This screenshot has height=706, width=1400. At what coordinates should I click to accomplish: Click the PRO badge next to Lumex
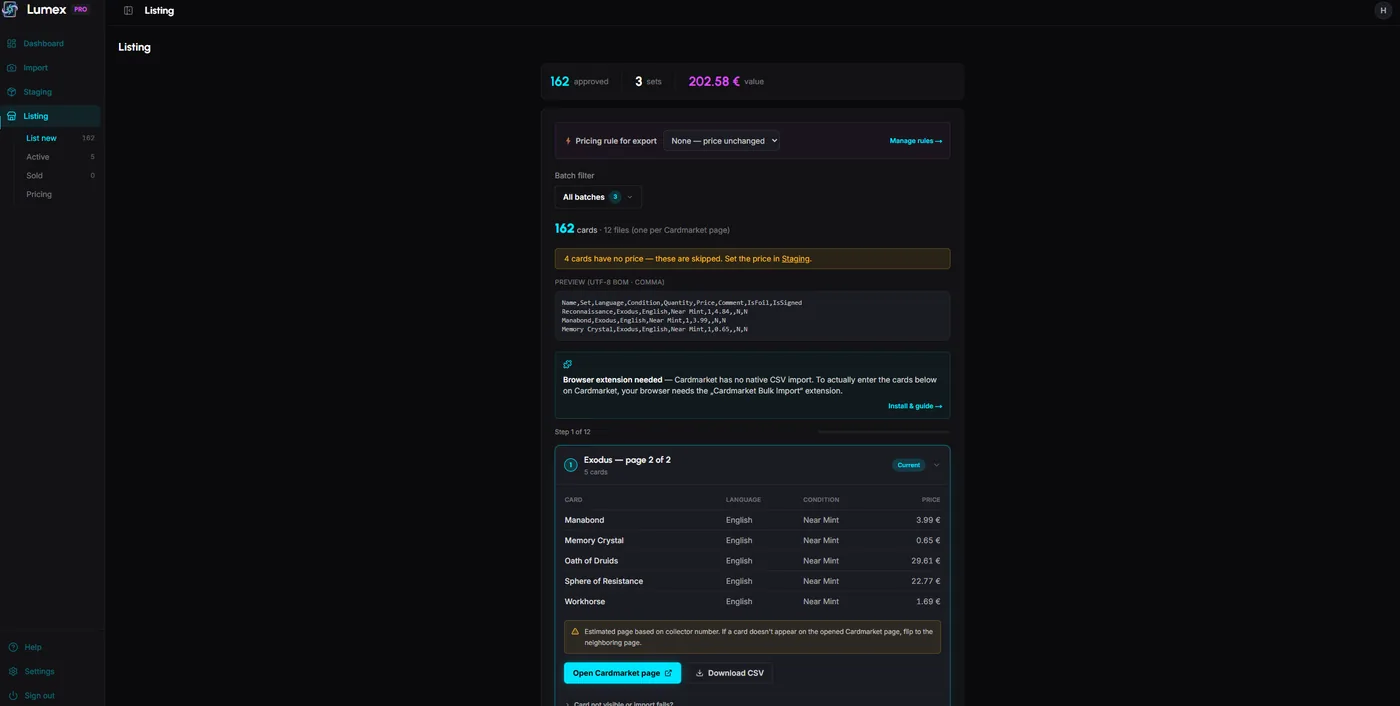point(81,9)
